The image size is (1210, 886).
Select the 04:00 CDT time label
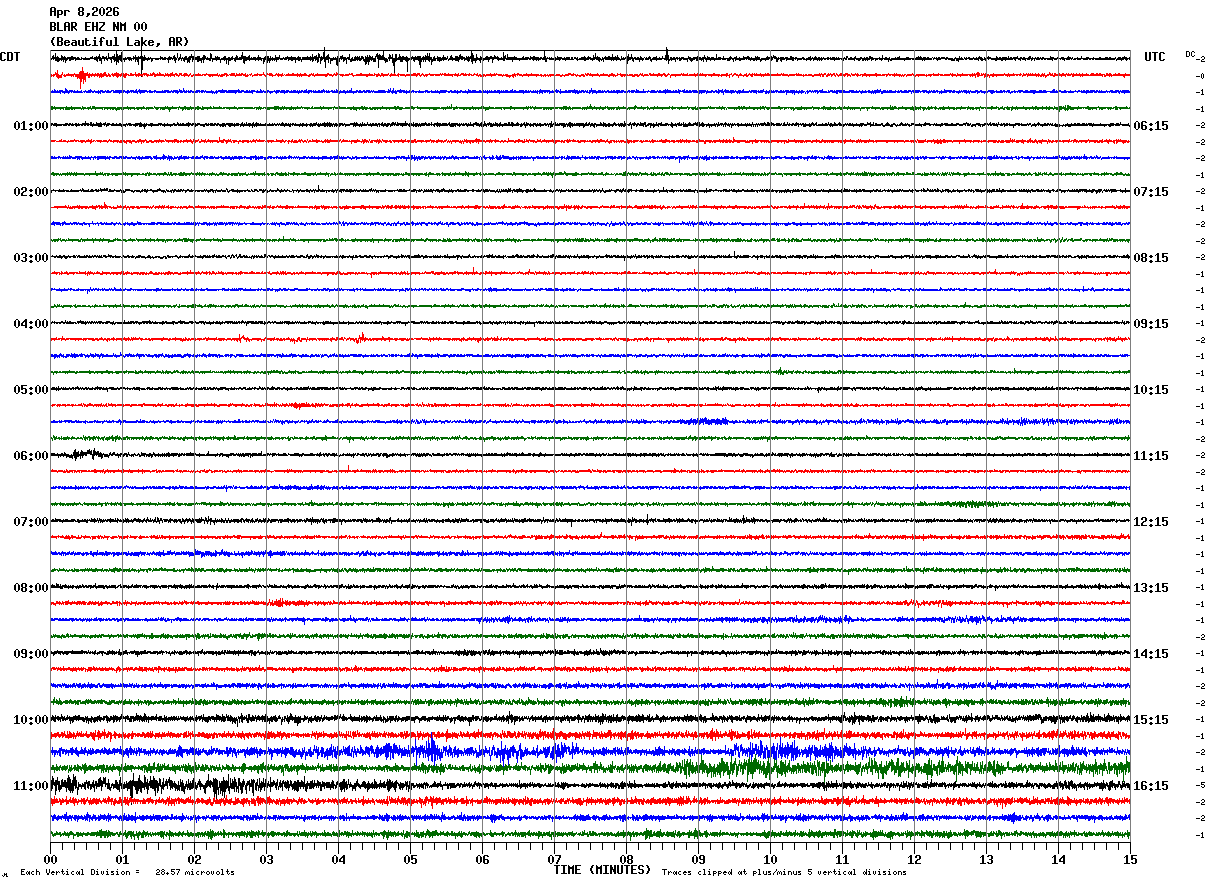click(31, 324)
